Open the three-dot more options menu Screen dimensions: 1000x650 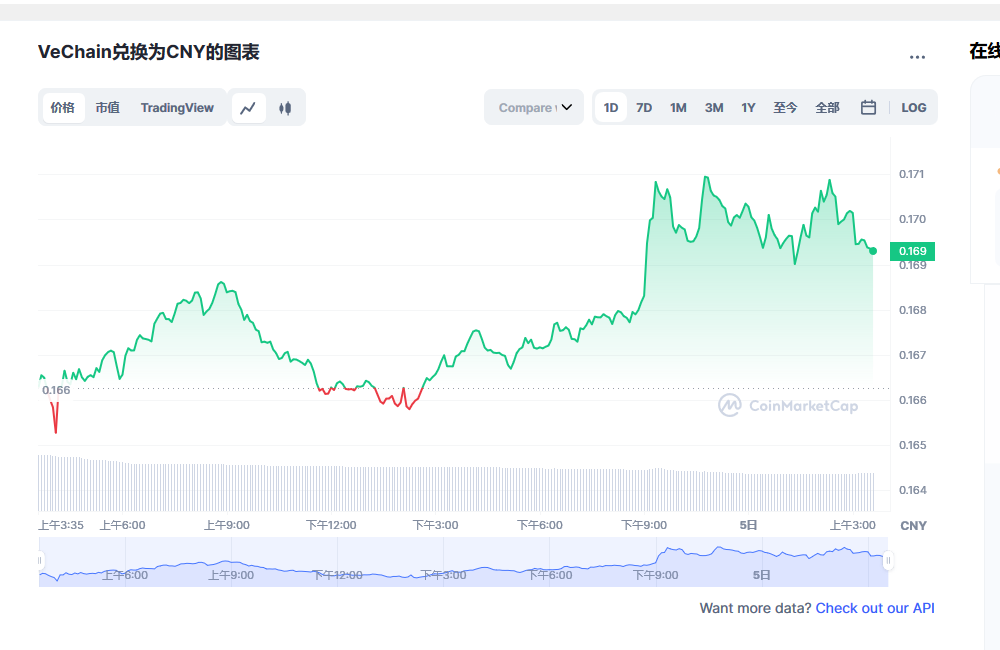point(917,57)
